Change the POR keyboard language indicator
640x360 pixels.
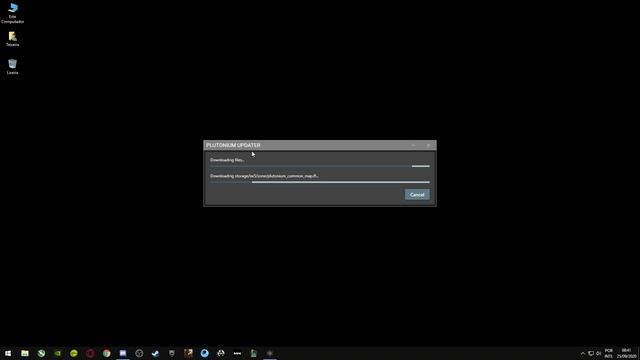point(609,353)
